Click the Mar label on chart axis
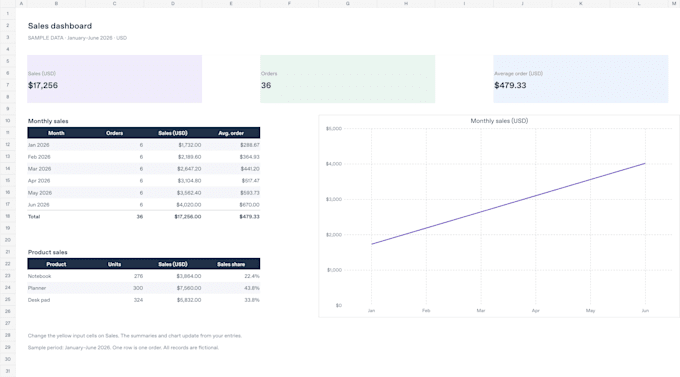This screenshot has height=377, width=680. tap(481, 311)
